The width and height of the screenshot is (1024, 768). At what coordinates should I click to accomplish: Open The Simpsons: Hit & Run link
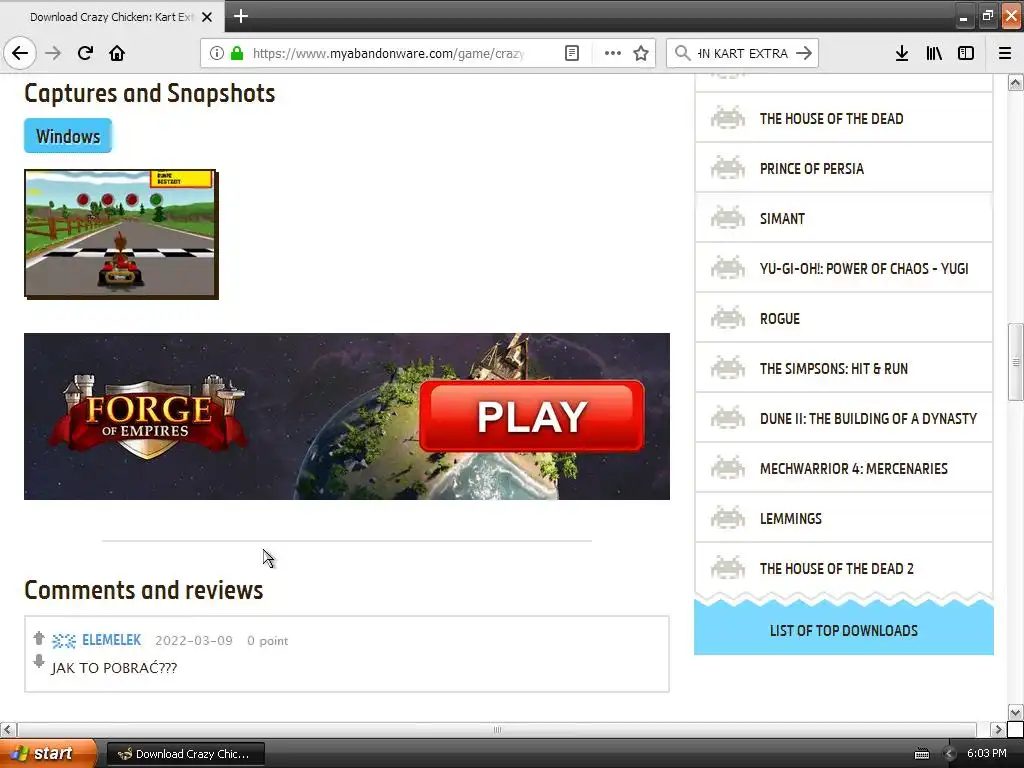point(834,369)
